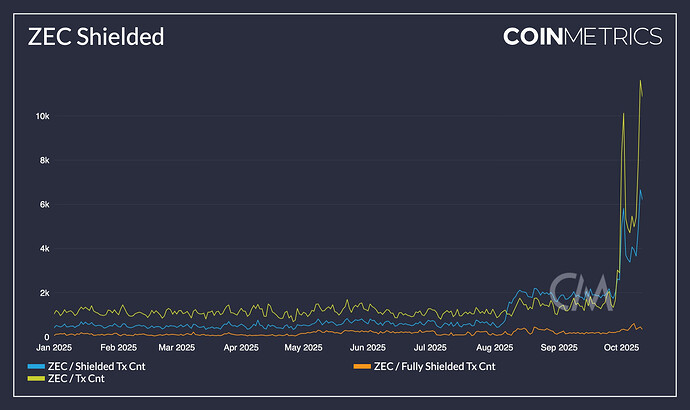Click the 6k y-axis label

pos(44,205)
